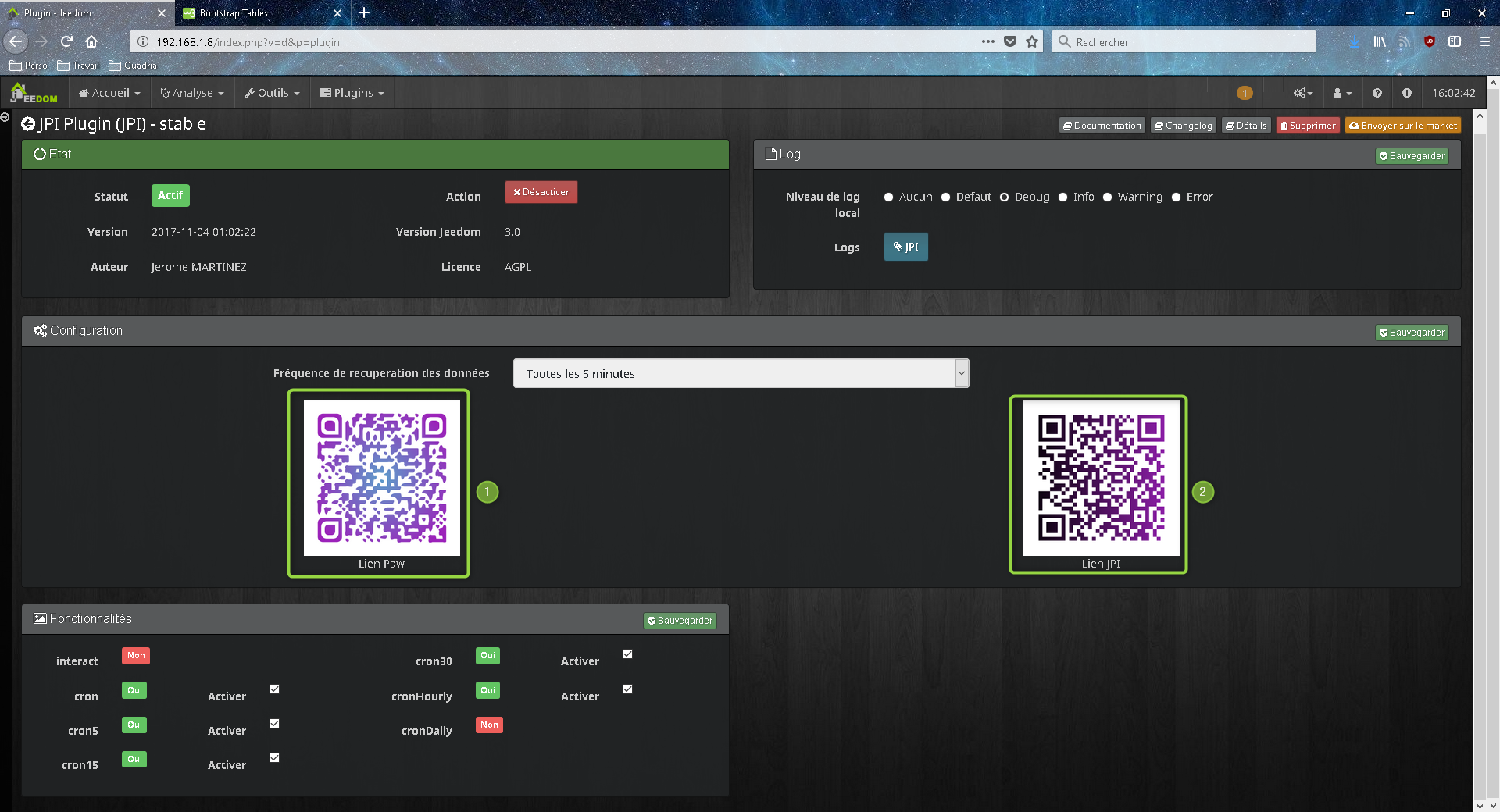Click the orange notification badge

(x=1244, y=92)
